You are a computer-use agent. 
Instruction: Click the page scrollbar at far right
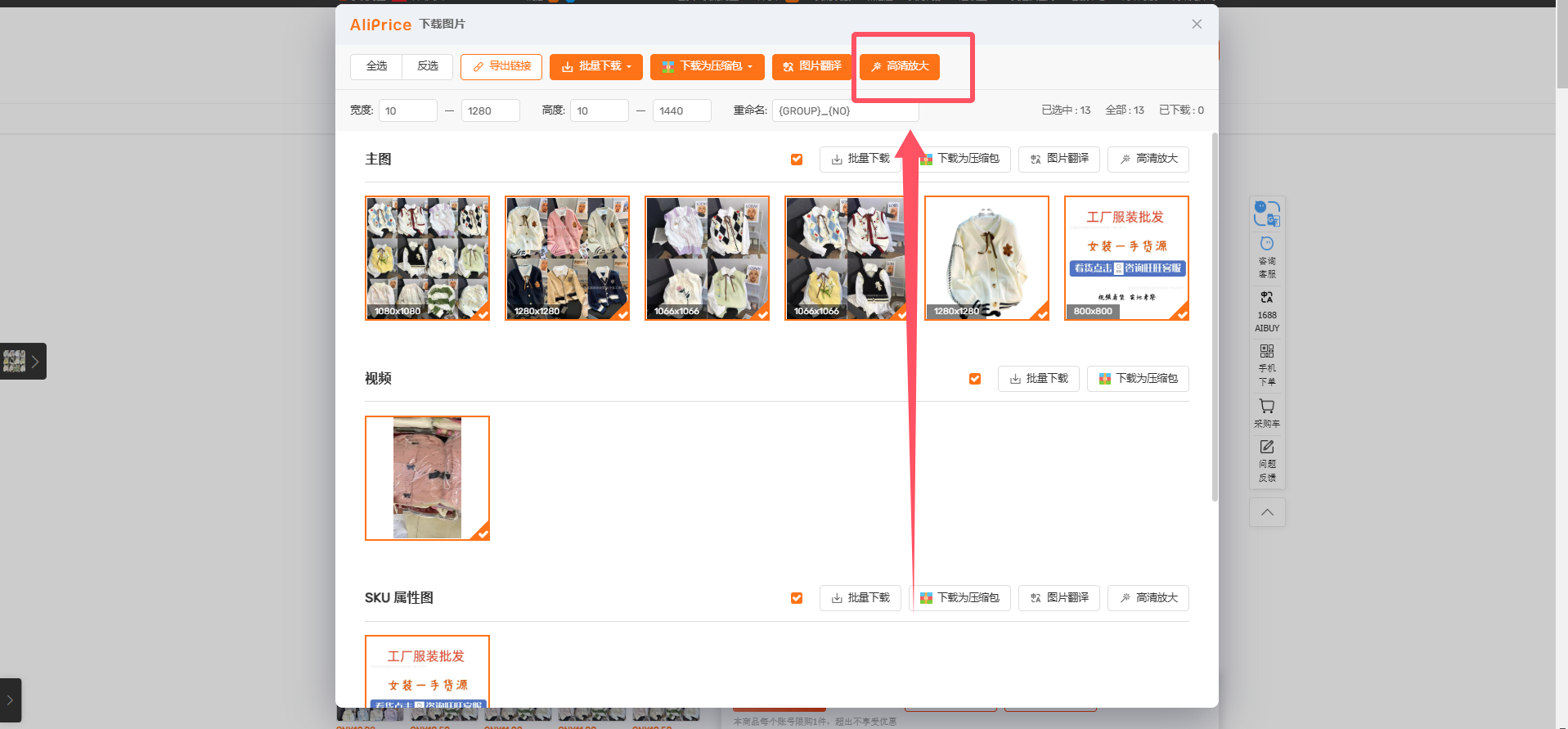pos(1561,49)
